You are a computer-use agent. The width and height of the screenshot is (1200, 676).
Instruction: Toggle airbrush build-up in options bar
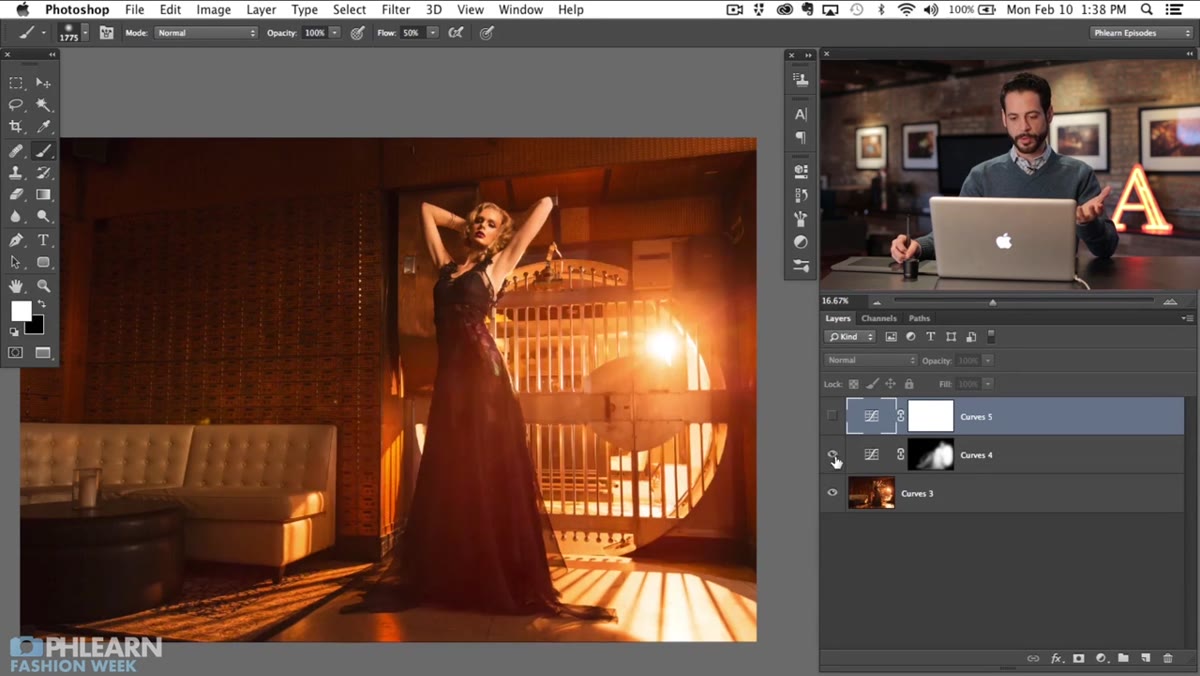click(455, 33)
